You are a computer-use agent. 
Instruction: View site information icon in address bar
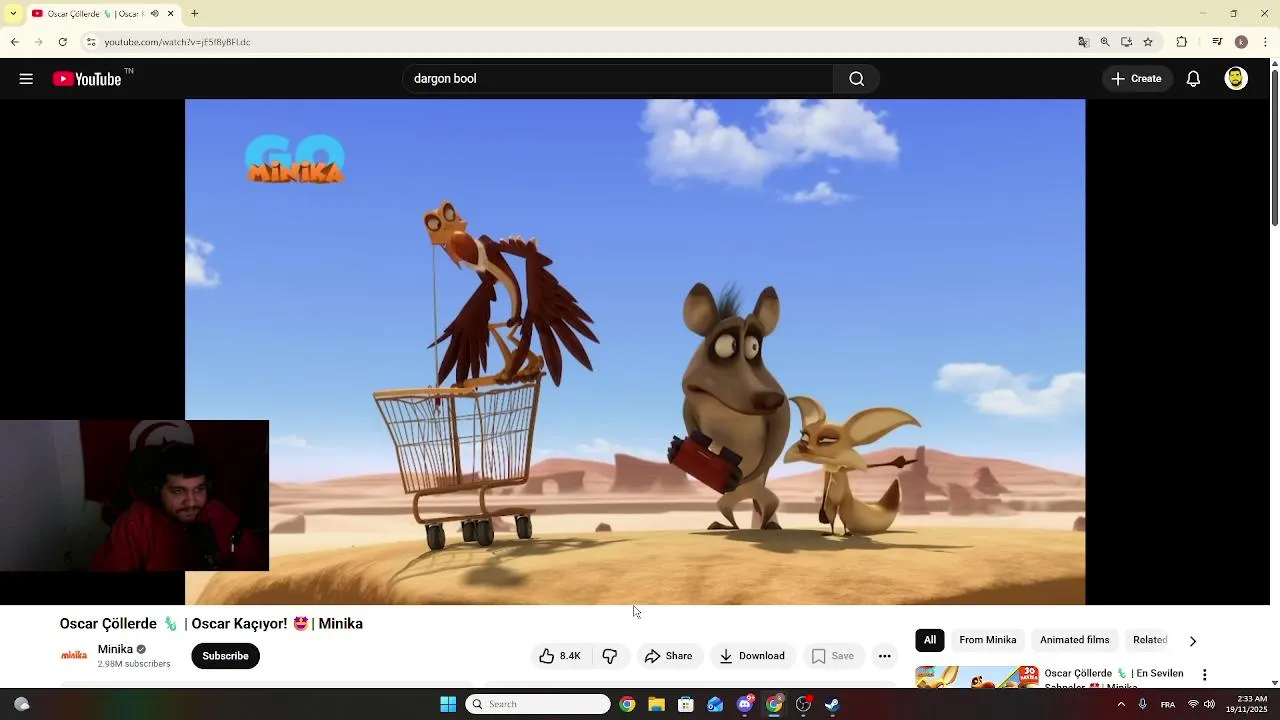click(x=90, y=42)
